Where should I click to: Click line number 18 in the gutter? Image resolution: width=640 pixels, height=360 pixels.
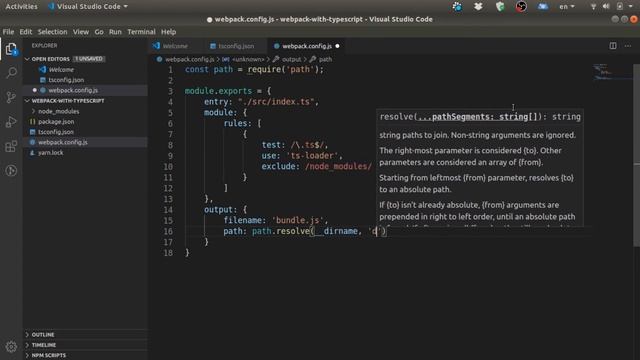click(168, 253)
